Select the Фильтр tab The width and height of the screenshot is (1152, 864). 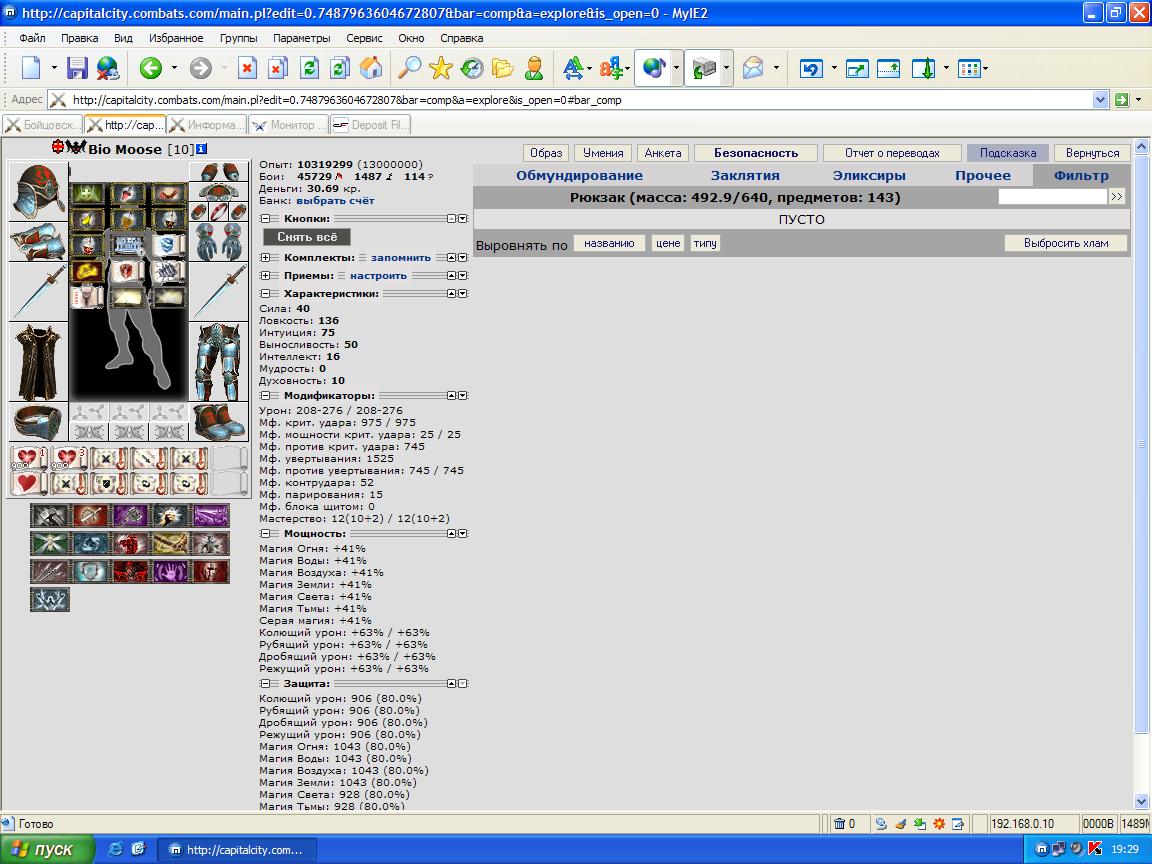pyautogui.click(x=1081, y=176)
